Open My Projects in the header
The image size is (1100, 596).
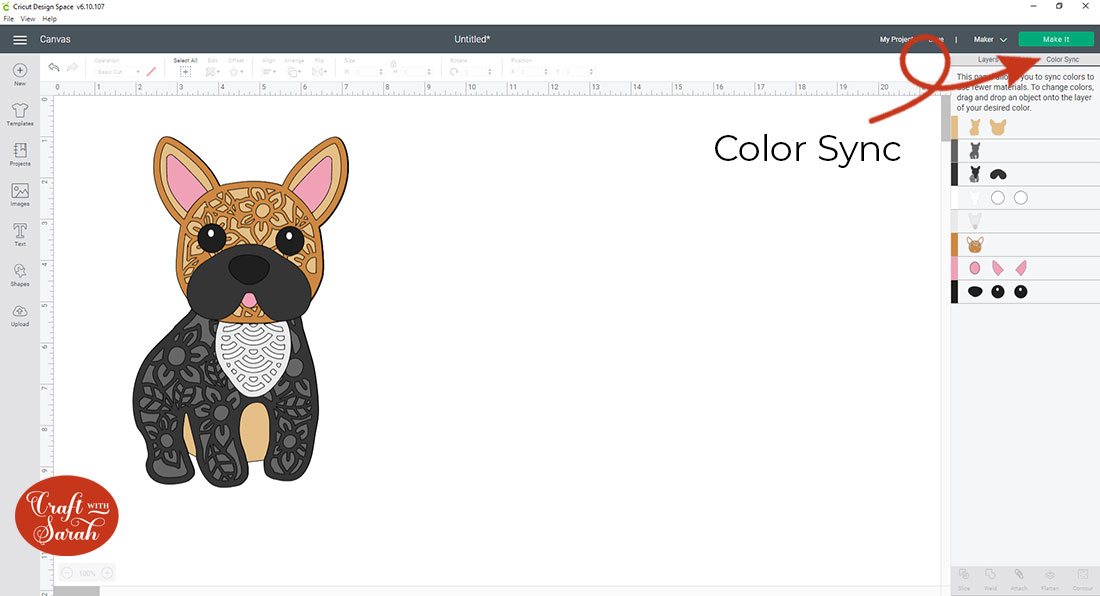click(x=897, y=40)
